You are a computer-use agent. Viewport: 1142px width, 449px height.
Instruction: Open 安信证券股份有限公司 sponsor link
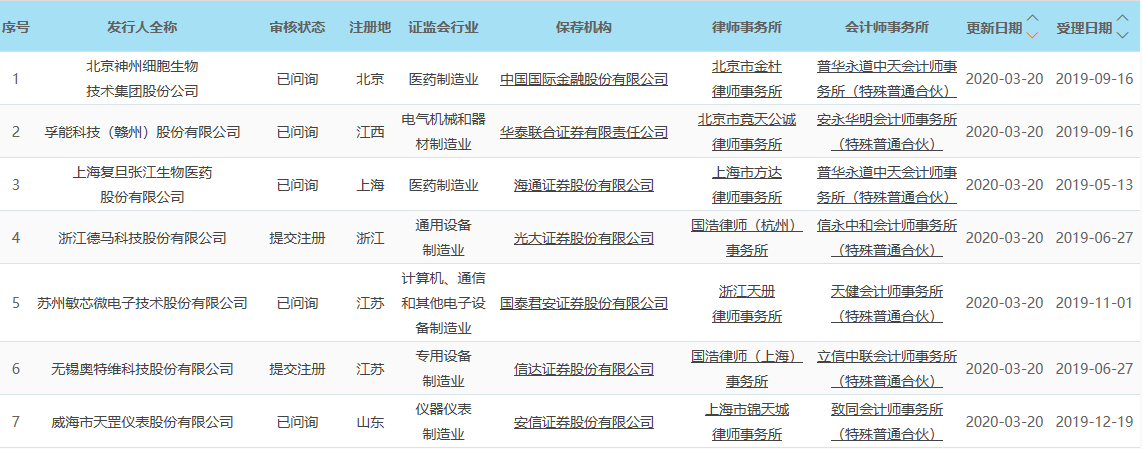(x=583, y=421)
